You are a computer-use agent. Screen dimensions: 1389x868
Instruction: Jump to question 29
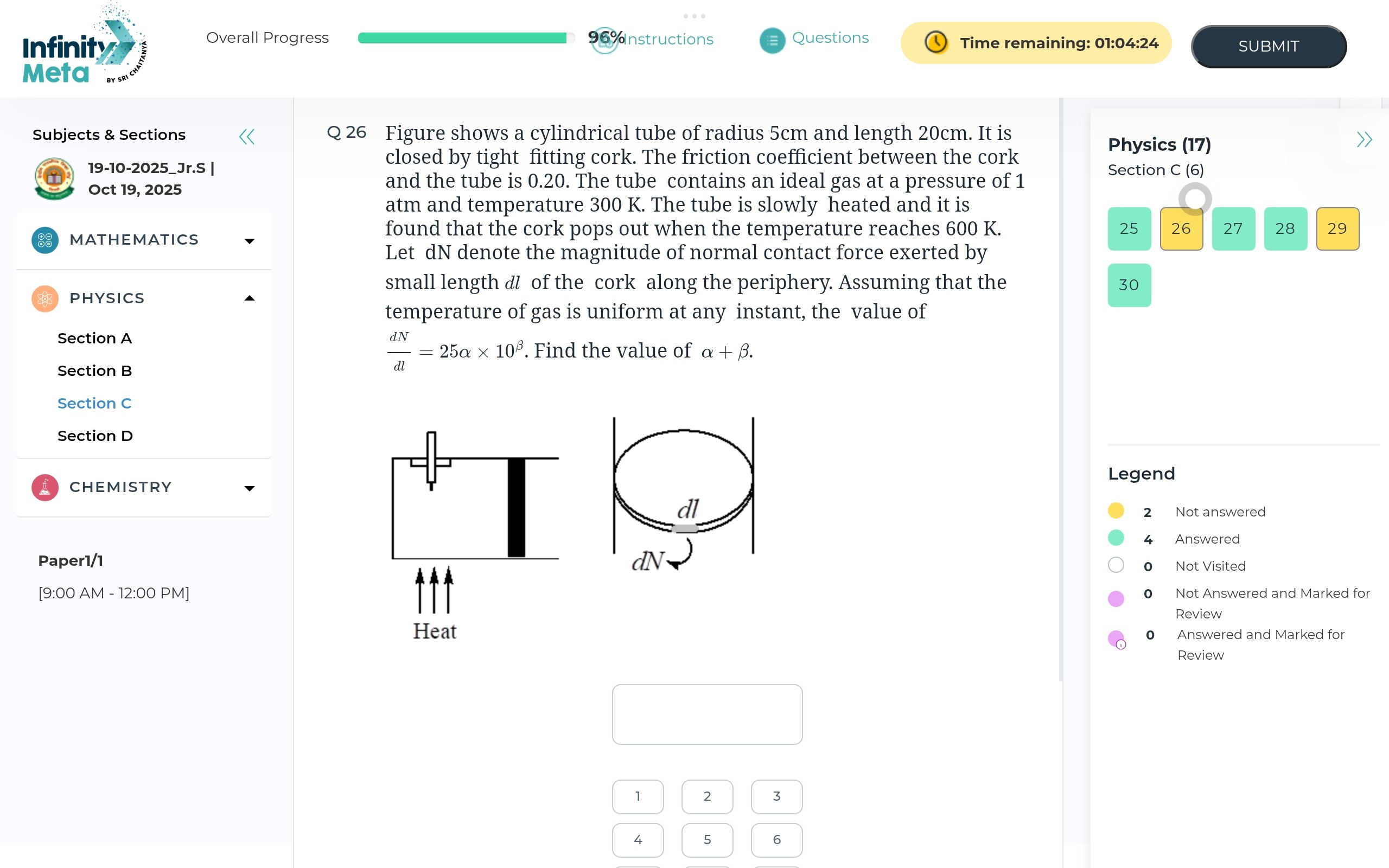(1337, 228)
